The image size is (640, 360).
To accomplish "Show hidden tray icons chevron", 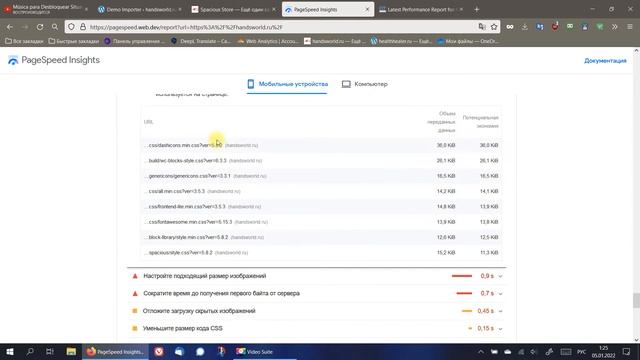I will [481, 351].
